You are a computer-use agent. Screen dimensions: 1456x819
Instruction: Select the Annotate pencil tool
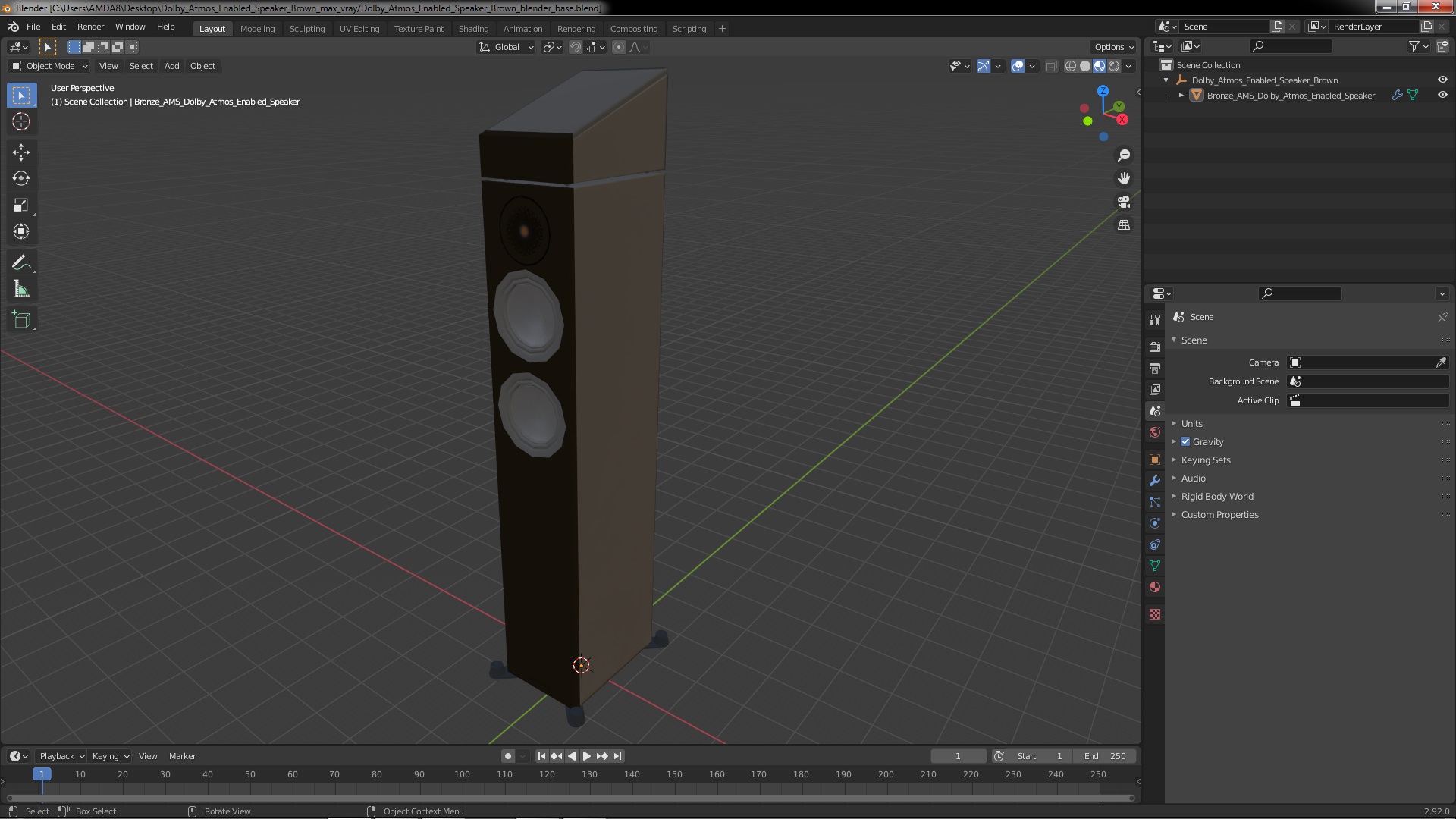click(21, 263)
